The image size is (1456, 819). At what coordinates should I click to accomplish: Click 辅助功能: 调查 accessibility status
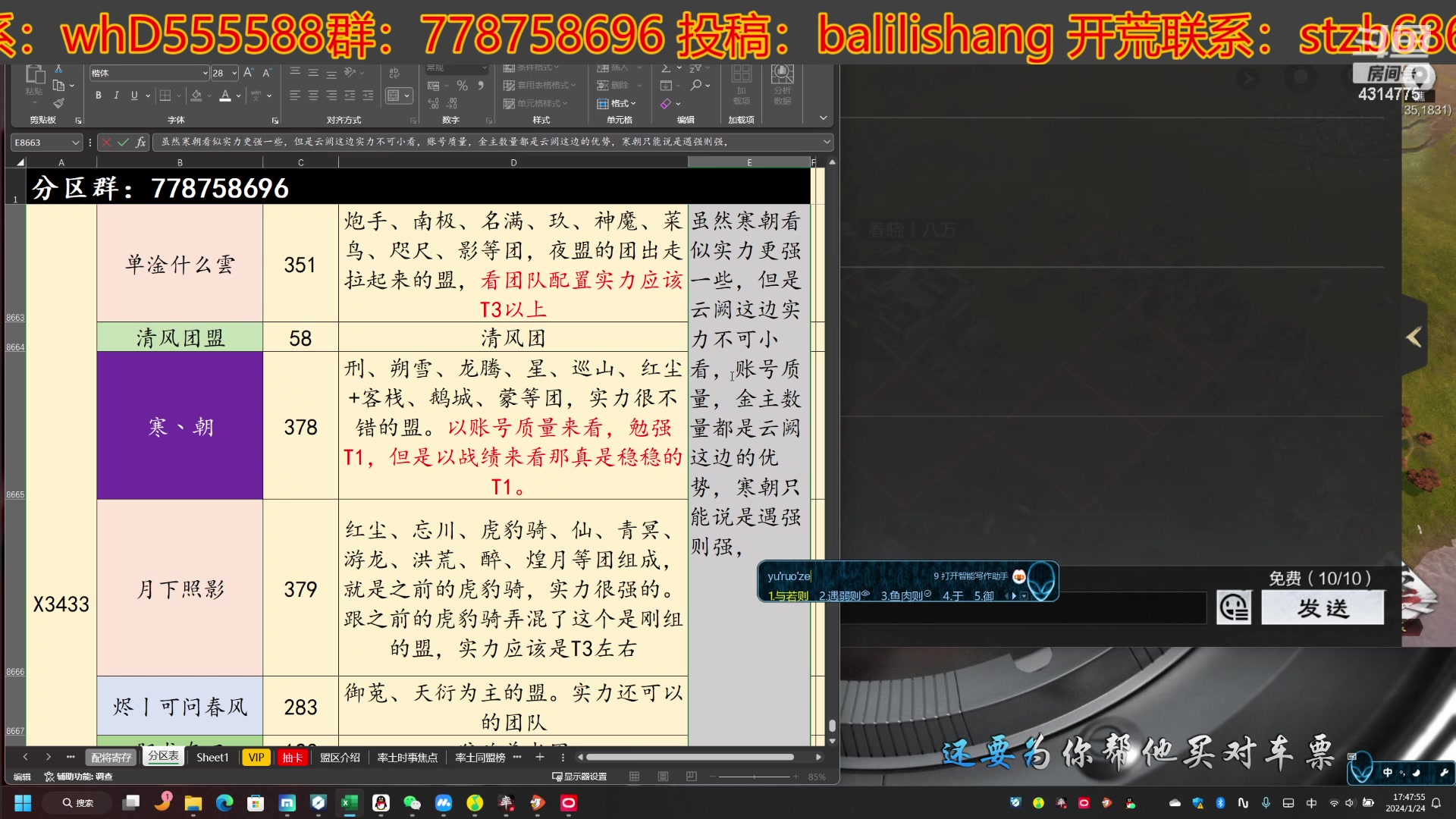(78, 777)
